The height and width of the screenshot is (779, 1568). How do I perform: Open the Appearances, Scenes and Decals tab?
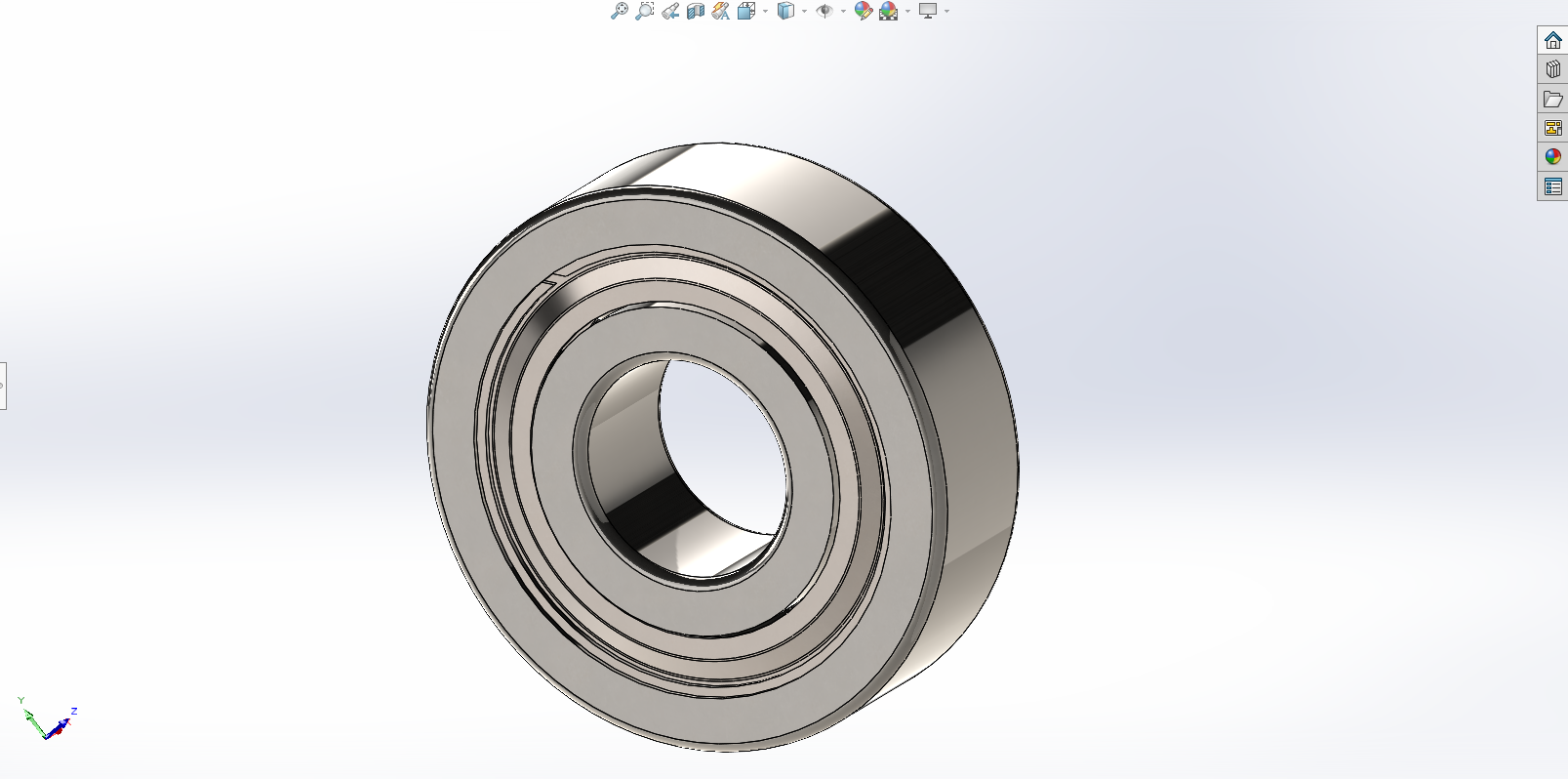pyautogui.click(x=1553, y=157)
